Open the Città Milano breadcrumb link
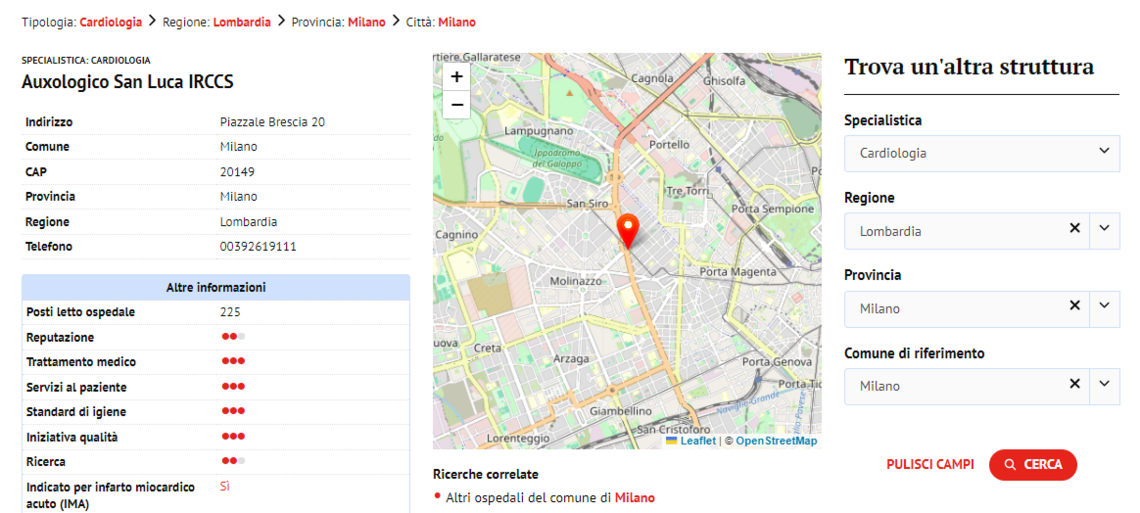Viewport: 1140px width, 513px height. [457, 22]
